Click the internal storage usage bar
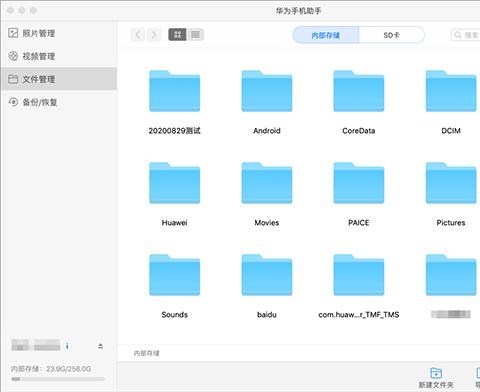480x392 pixels. click(x=58, y=379)
